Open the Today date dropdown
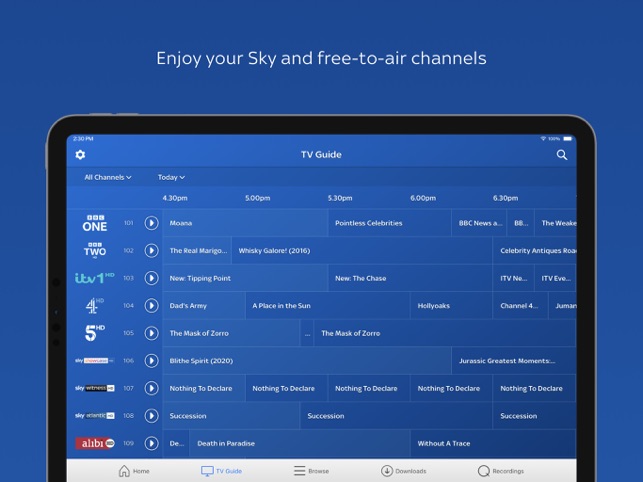The image size is (643, 482). 171,177
